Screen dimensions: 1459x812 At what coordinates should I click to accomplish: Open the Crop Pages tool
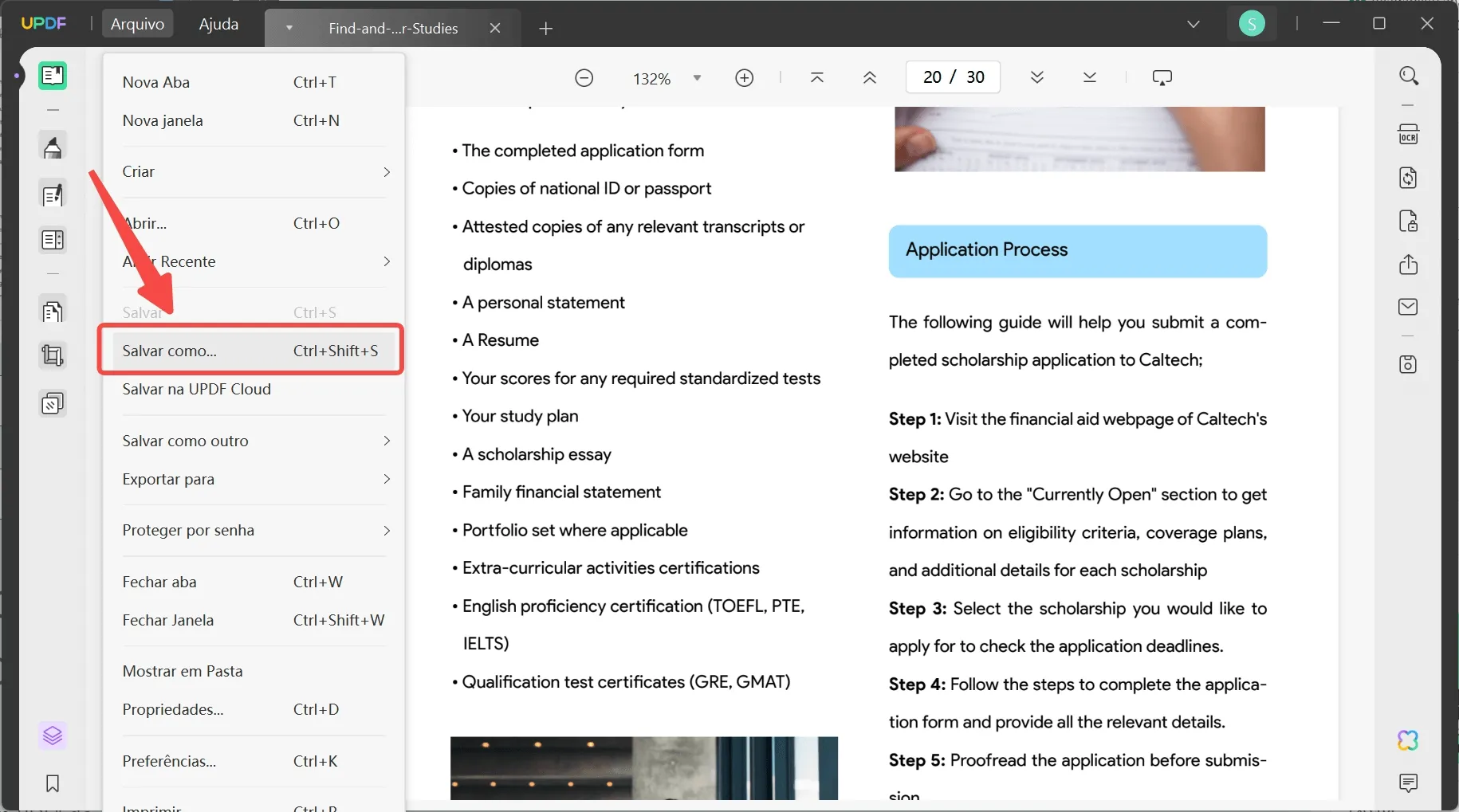53,355
